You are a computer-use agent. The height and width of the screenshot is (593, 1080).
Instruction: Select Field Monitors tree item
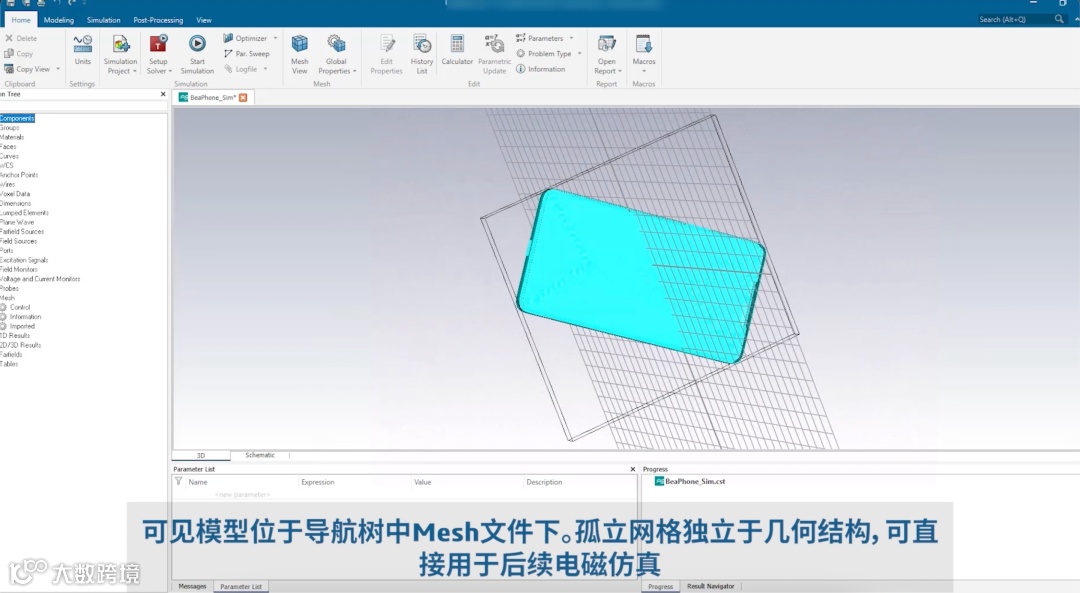19,269
